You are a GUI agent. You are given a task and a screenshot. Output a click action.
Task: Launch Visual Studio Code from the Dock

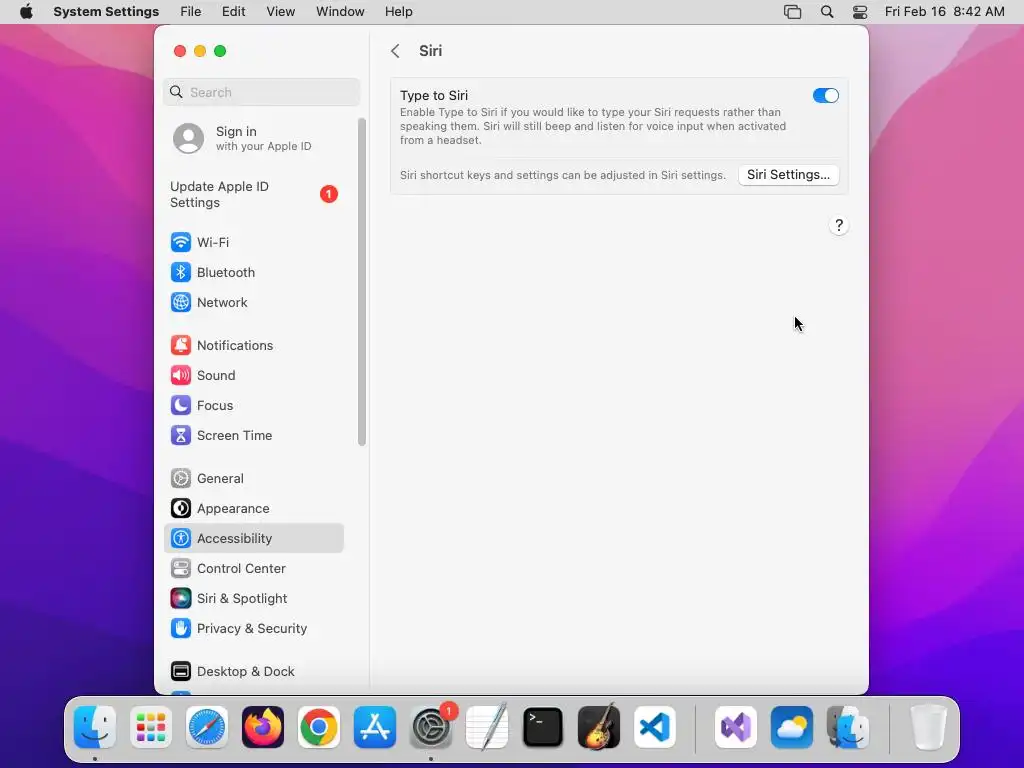pos(655,727)
